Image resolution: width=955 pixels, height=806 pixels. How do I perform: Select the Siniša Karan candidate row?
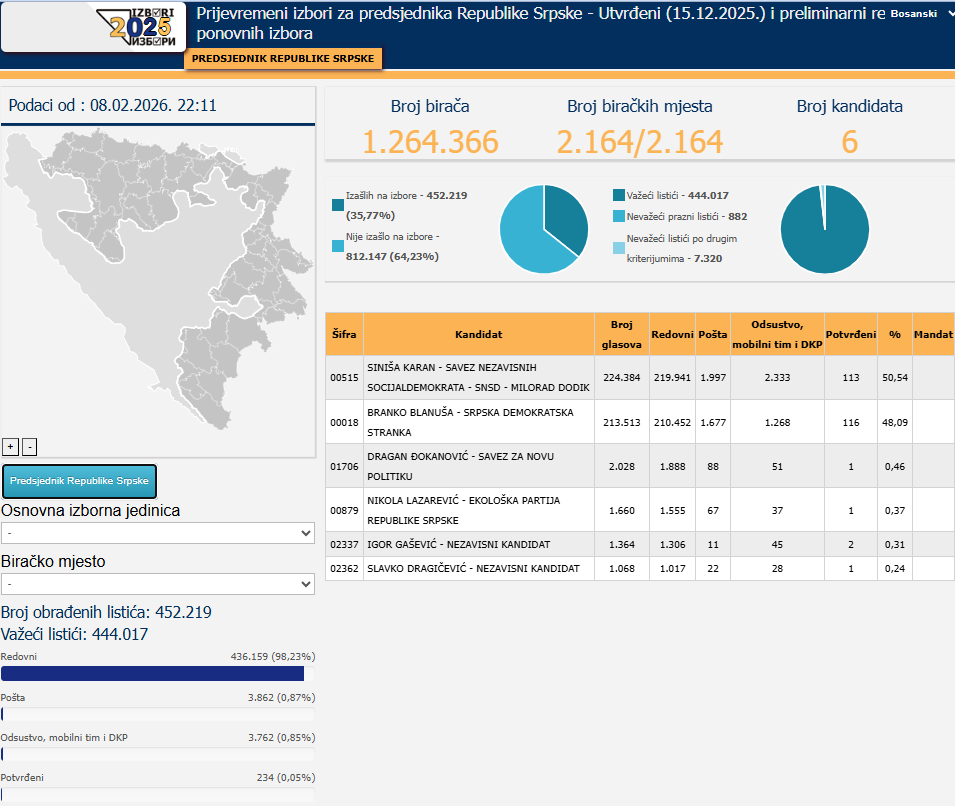tap(480, 377)
